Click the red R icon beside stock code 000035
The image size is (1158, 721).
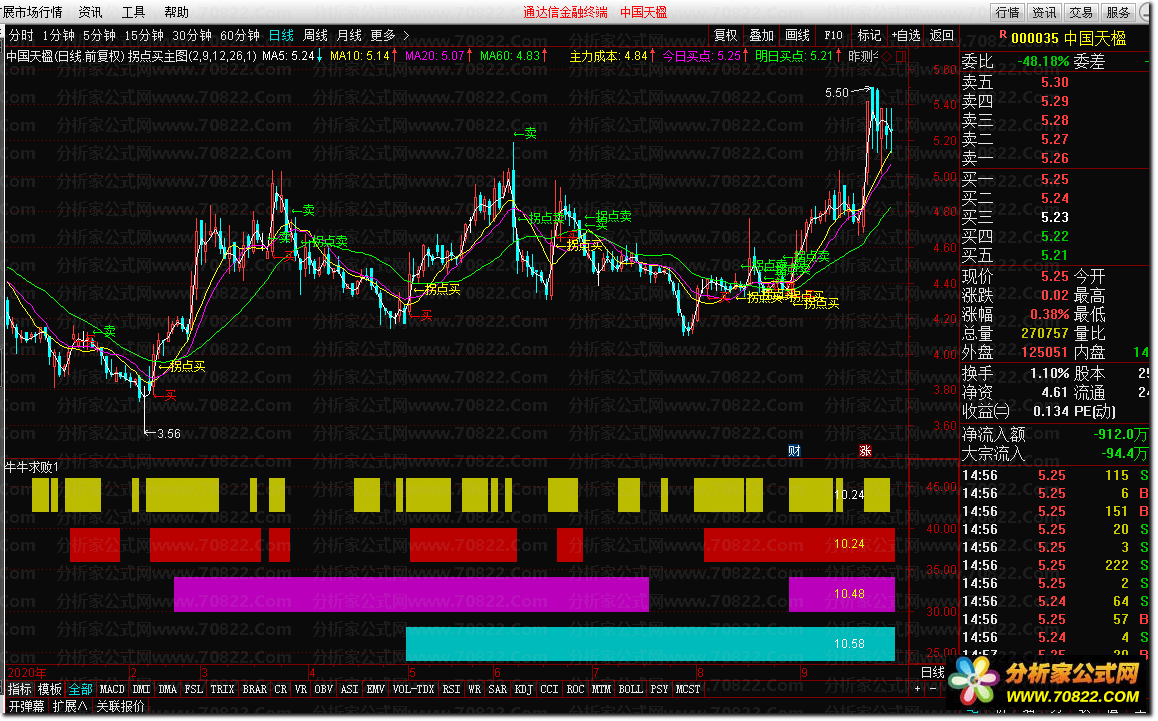pos(1003,35)
